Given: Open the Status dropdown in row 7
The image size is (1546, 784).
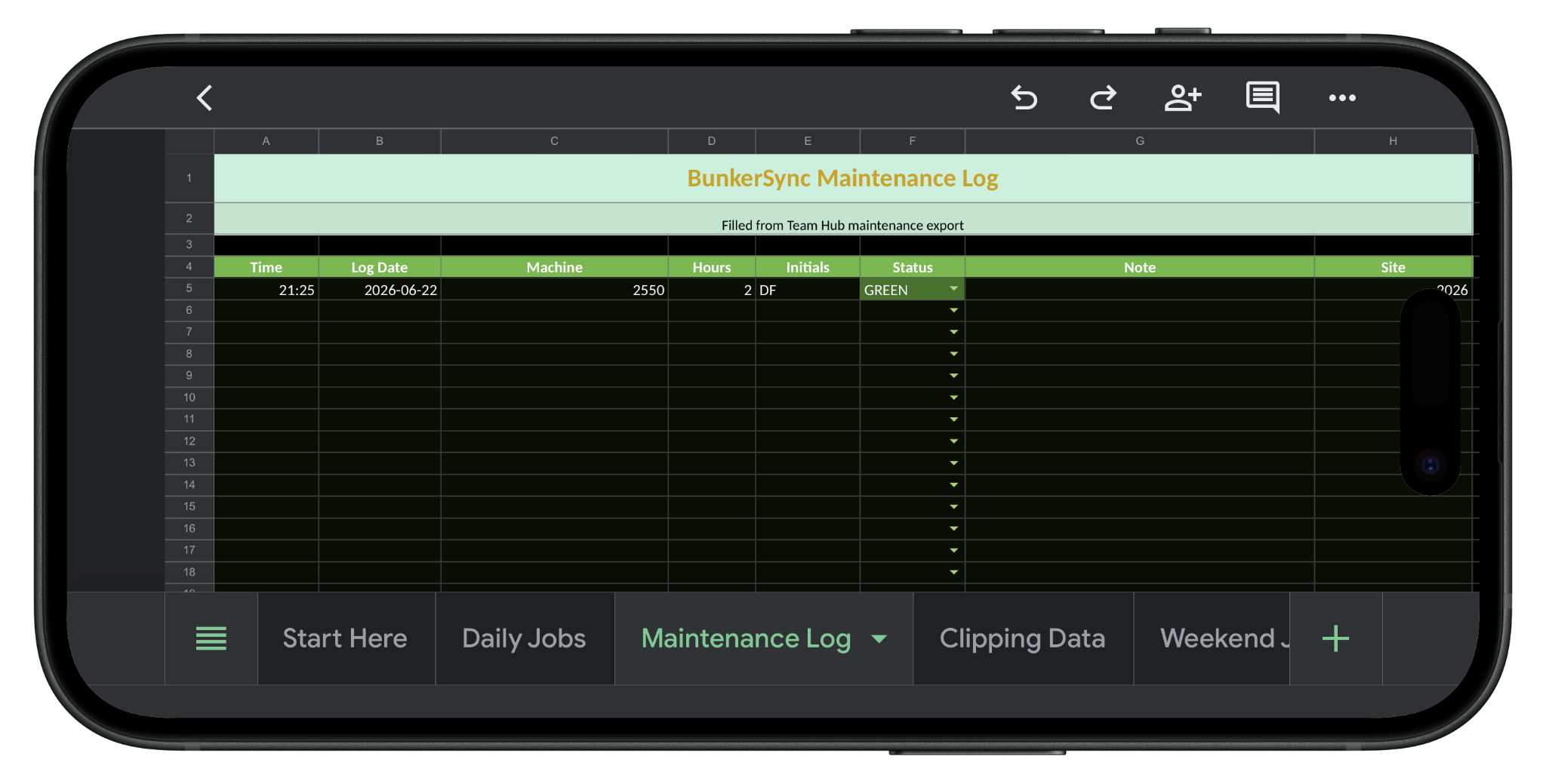Looking at the screenshot, I should (954, 333).
